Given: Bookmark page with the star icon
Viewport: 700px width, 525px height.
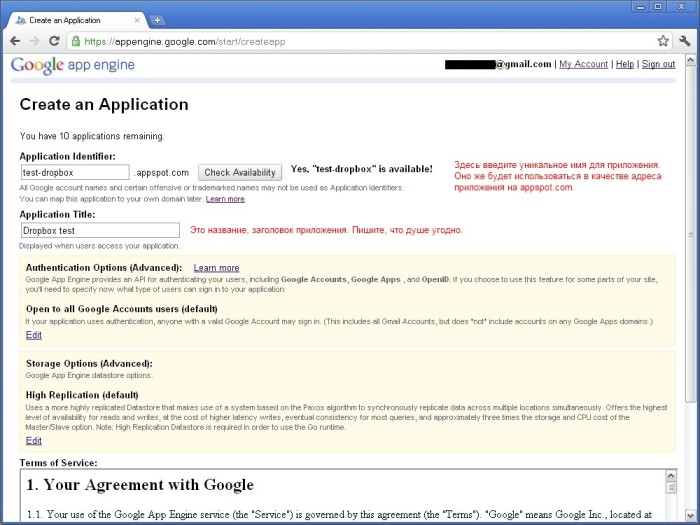Looking at the screenshot, I should 663,41.
